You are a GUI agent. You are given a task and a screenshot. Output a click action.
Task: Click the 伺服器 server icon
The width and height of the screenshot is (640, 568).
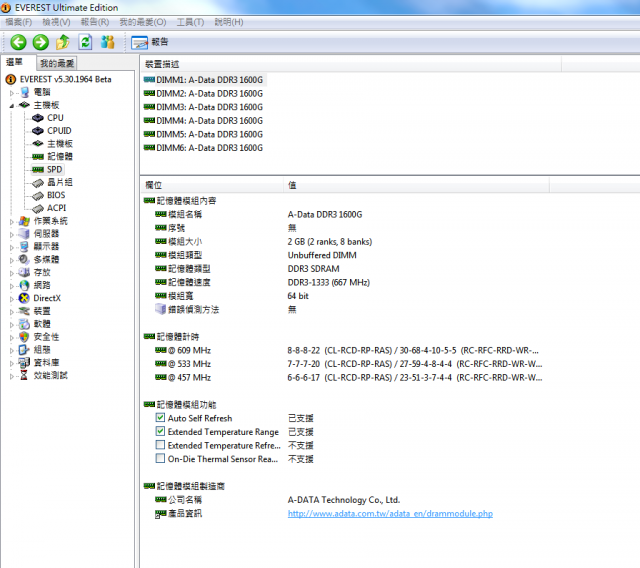pos(24,234)
